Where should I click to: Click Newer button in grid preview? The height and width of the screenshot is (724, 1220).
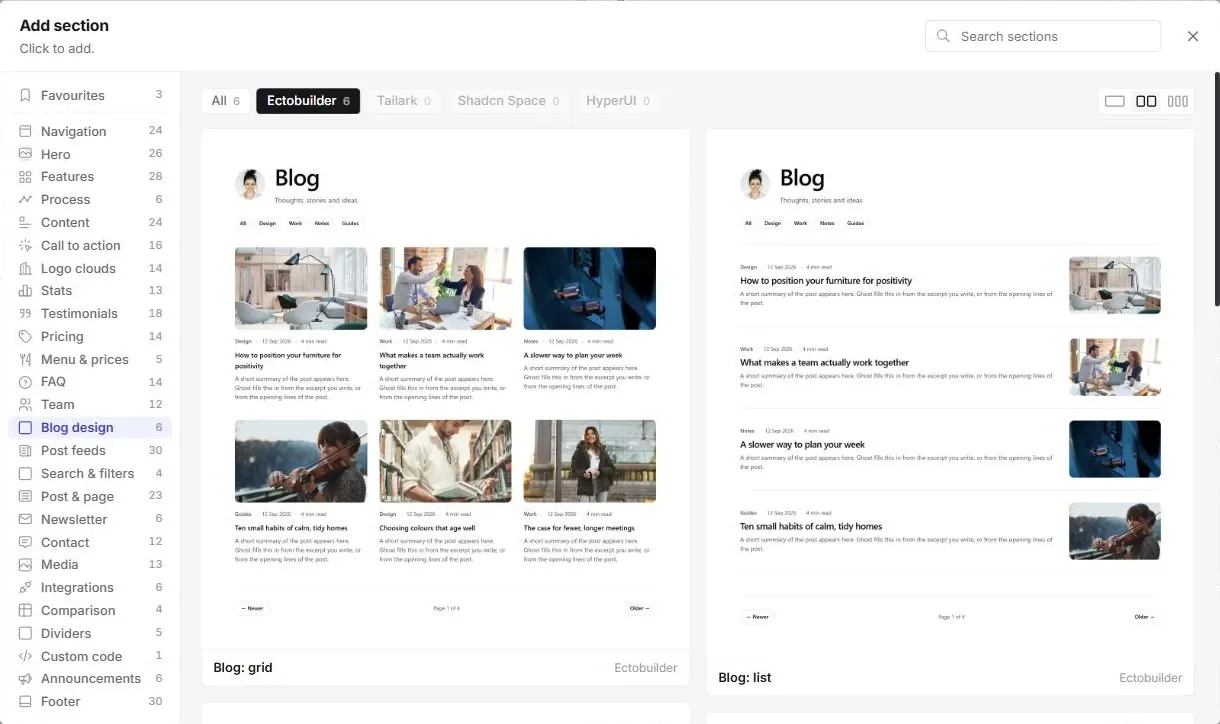tap(252, 608)
